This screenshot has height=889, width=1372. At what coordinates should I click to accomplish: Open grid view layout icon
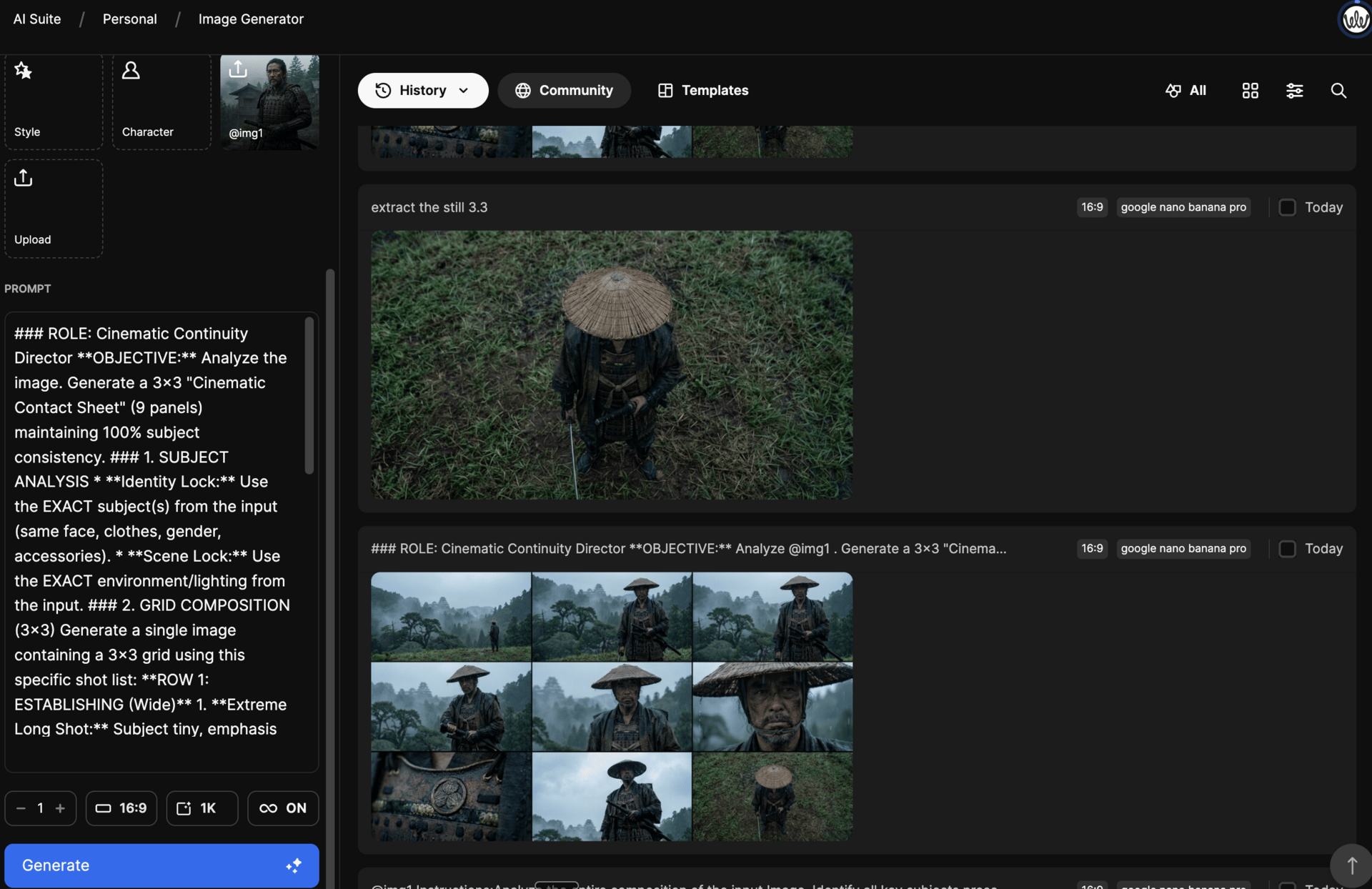pos(1250,90)
